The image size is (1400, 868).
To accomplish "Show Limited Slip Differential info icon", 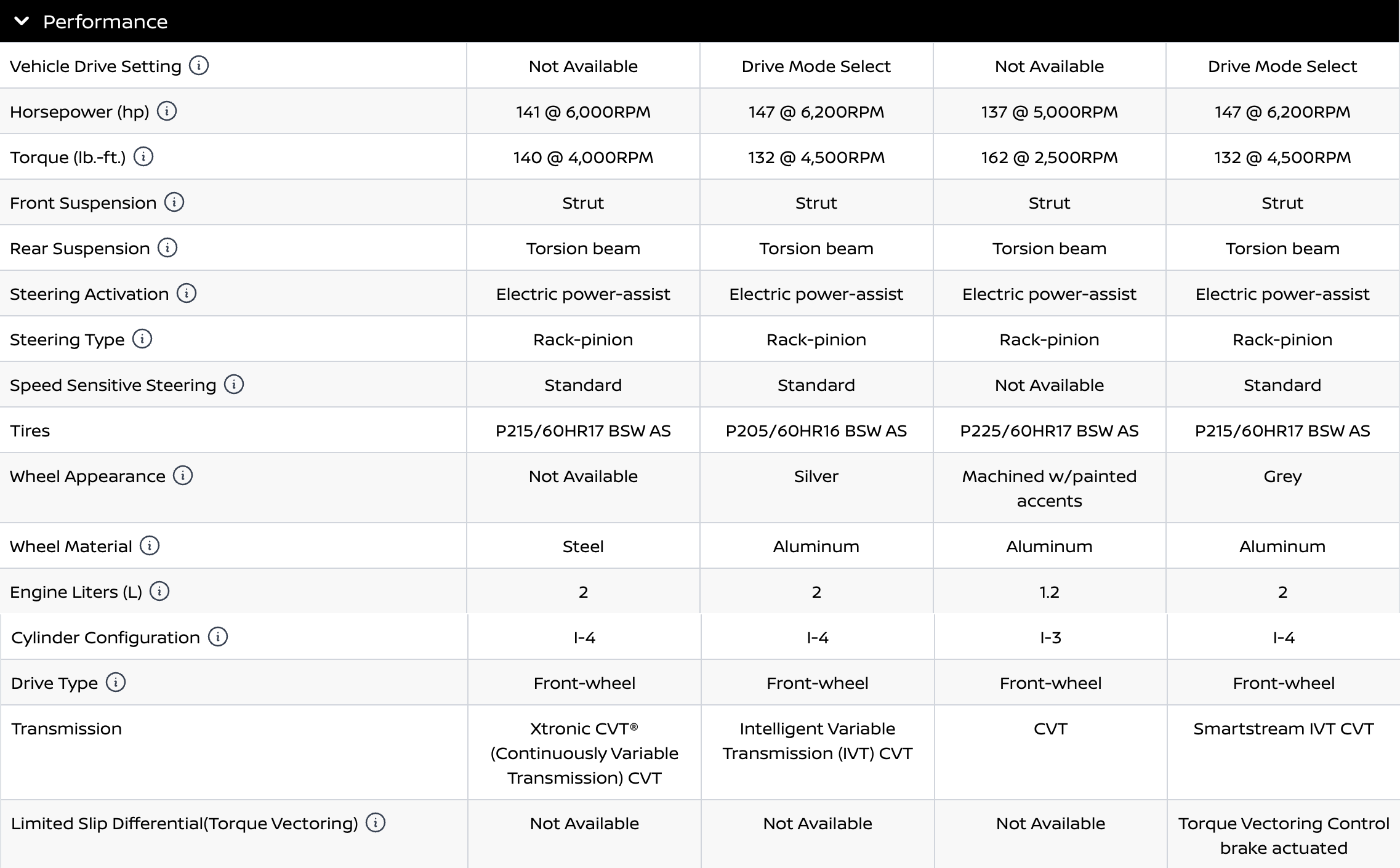I will (376, 822).
